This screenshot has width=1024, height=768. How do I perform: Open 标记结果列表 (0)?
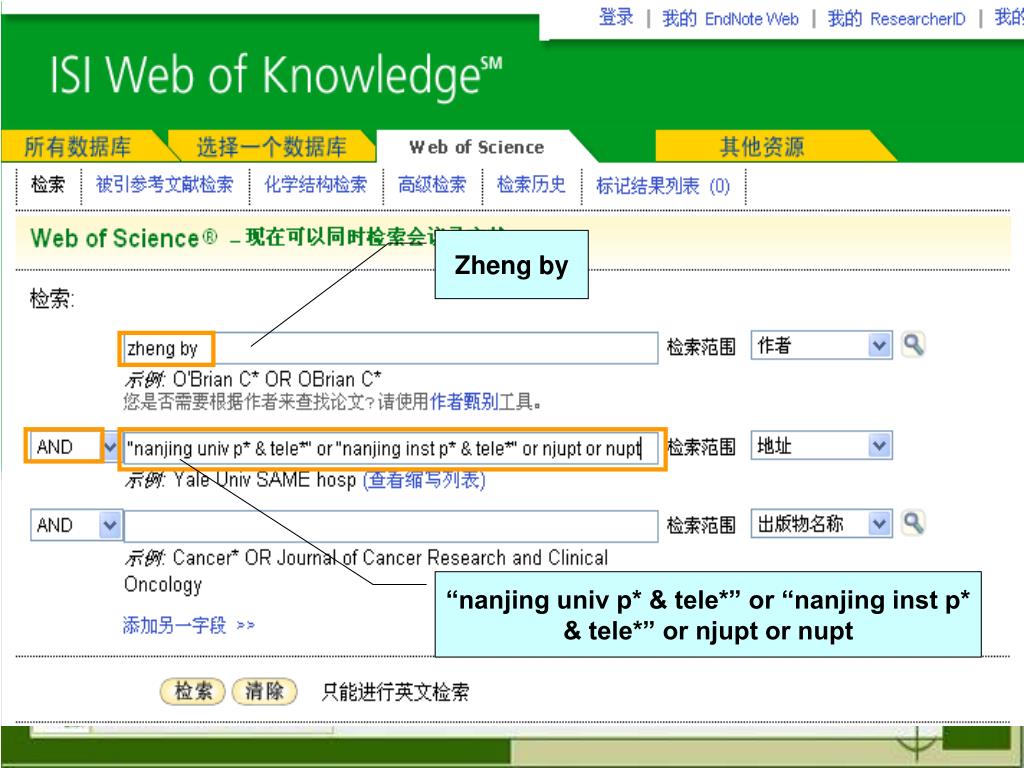663,186
